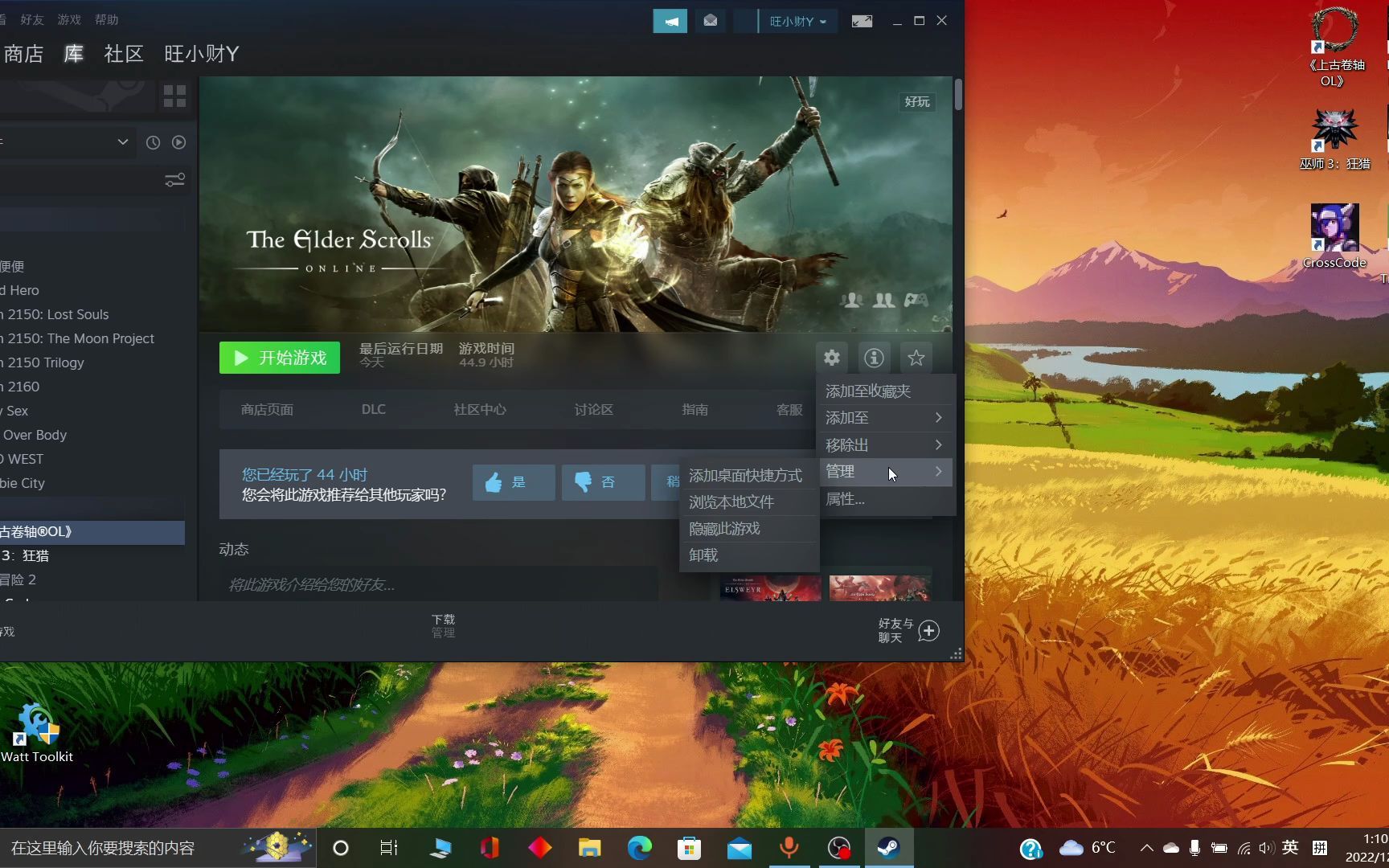This screenshot has width=1389, height=868.
Task: Open the 讨论区 link
Action: tap(594, 410)
